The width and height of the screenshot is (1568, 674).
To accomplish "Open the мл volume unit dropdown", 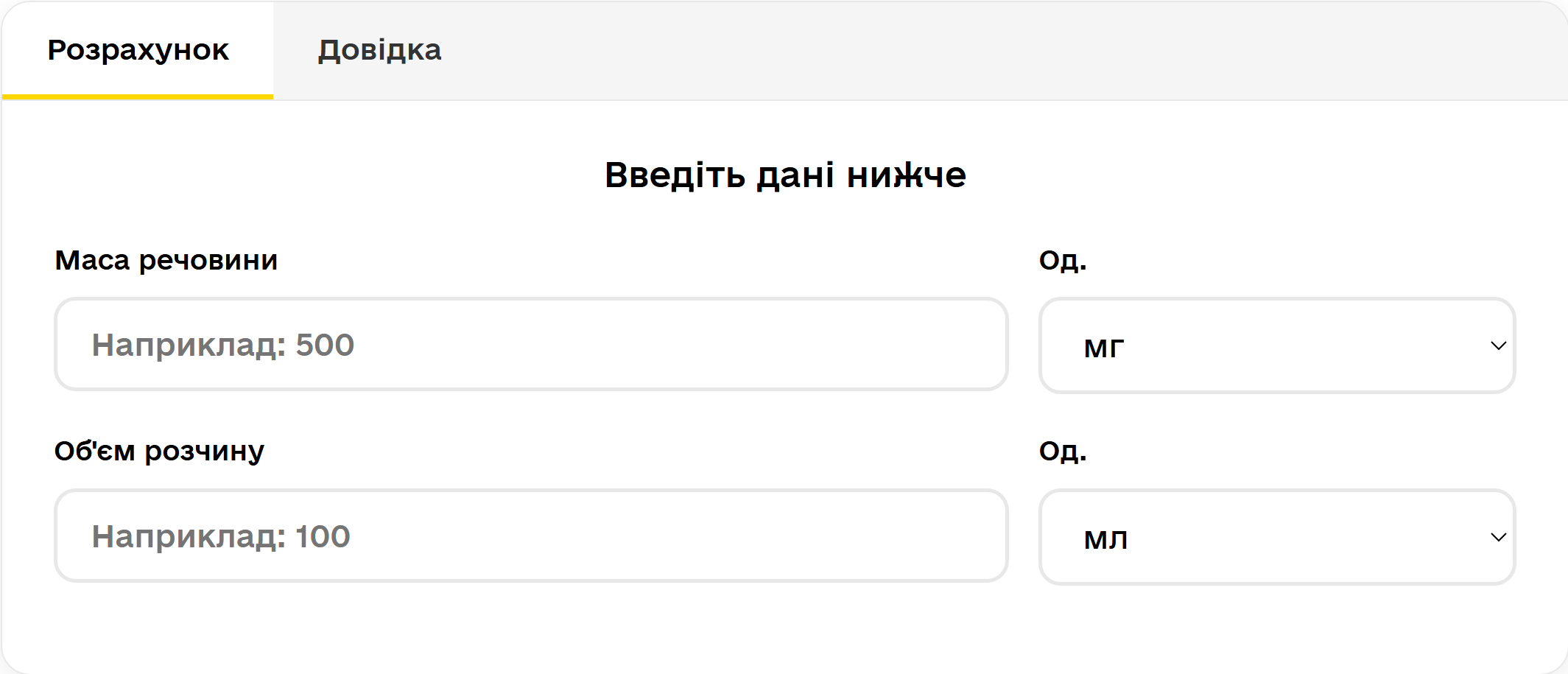I will click(1276, 537).
